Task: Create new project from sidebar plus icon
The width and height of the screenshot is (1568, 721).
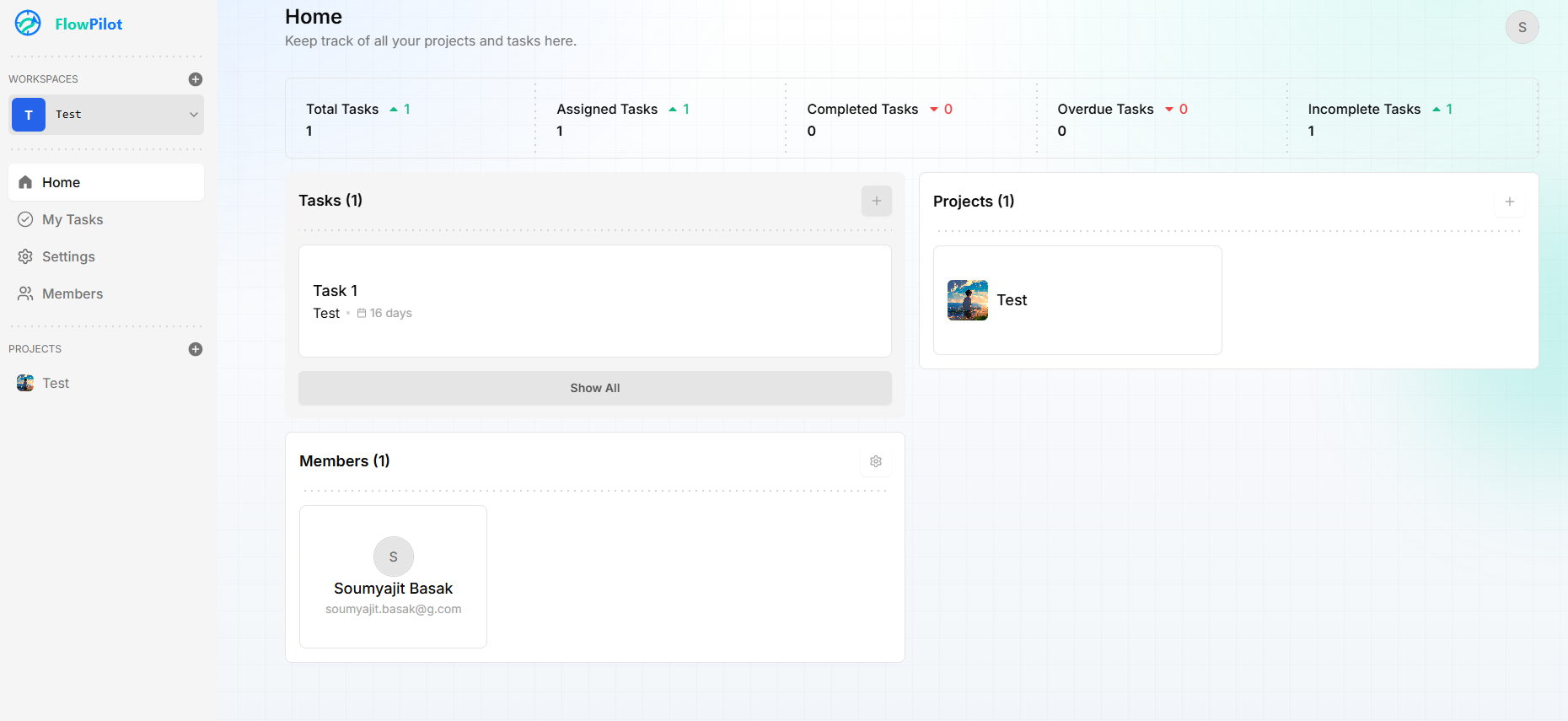Action: 196,349
